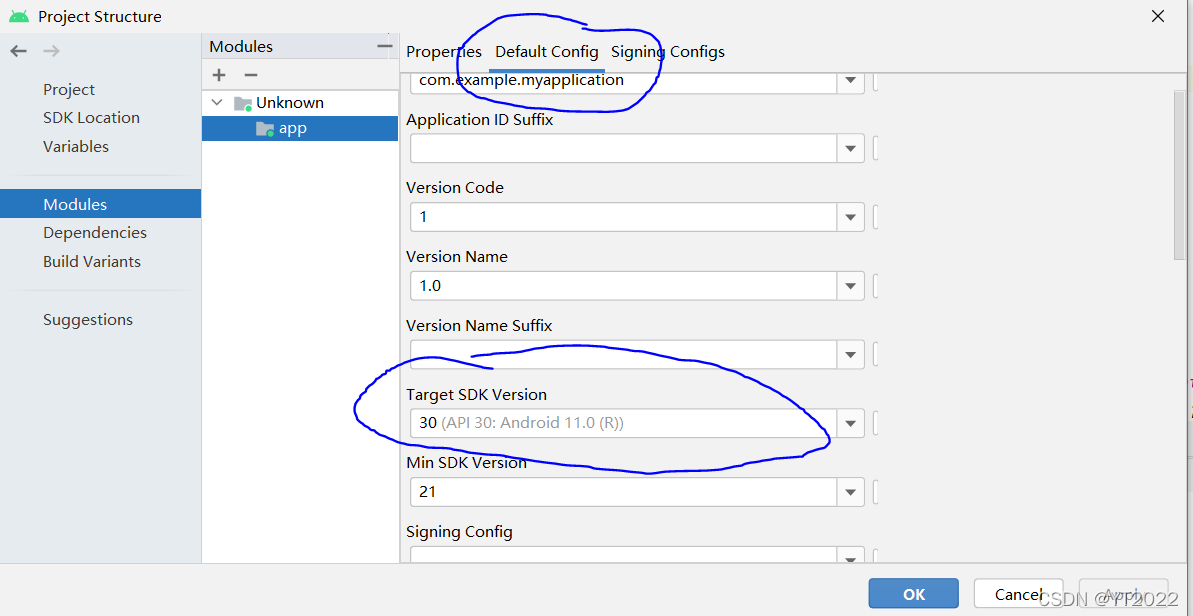
Task: Open the Version Code dropdown arrow
Action: pyautogui.click(x=851, y=217)
